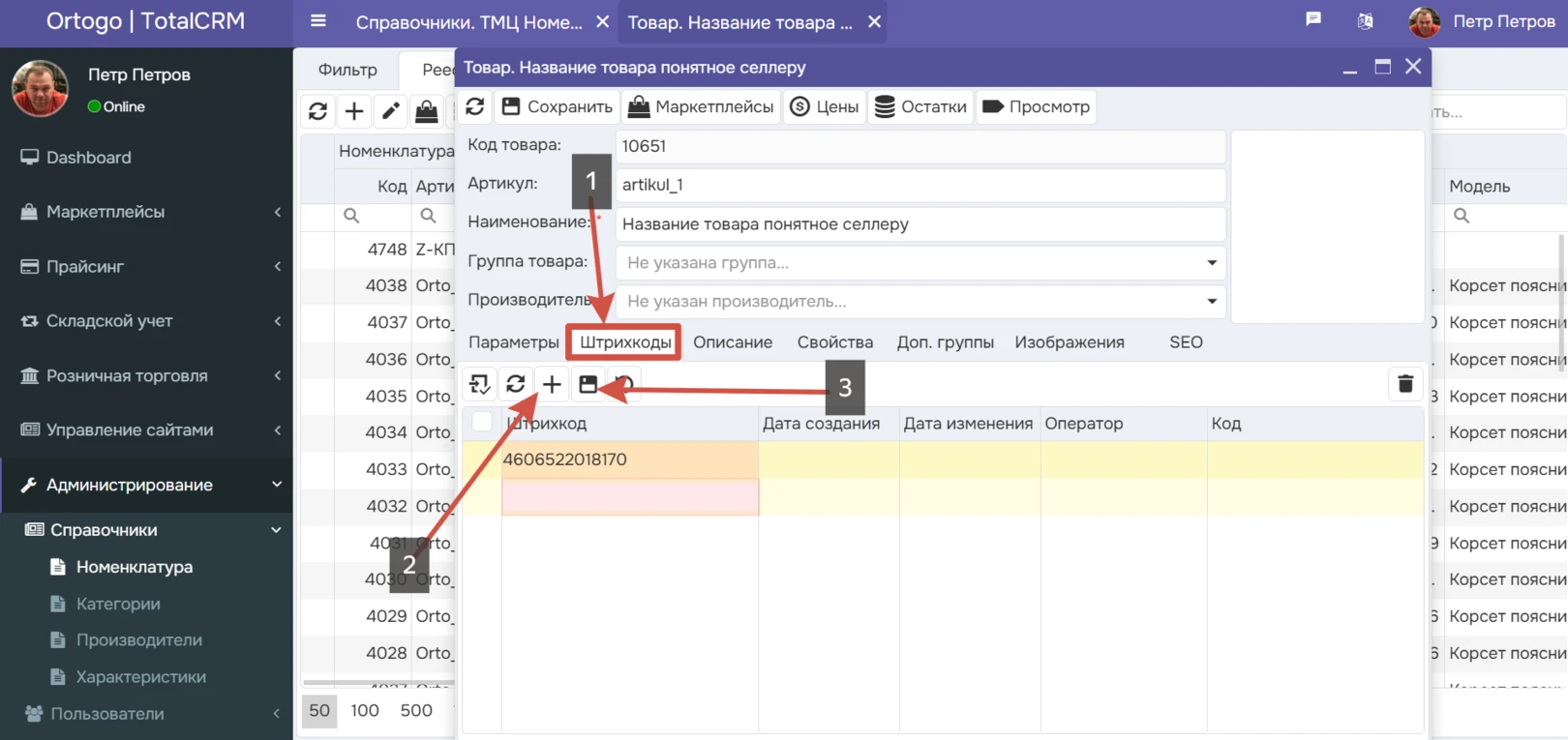
Task: Click the shopping bag icon in the nomenclature toolbar
Action: click(427, 111)
